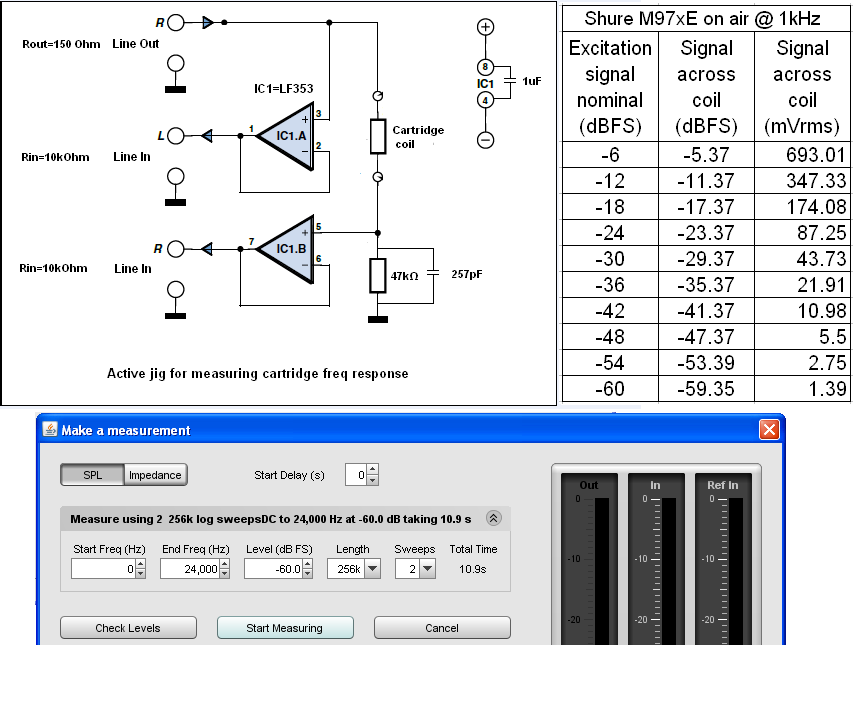This screenshot has height=724, width=854.
Task: Click the 1.39 mVrms table cell
Action: pos(802,389)
